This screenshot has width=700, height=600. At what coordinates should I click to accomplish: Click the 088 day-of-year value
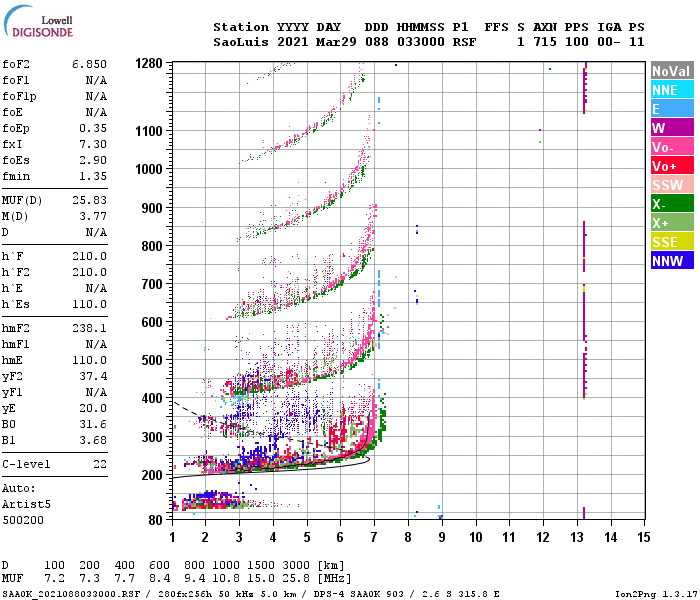click(376, 42)
